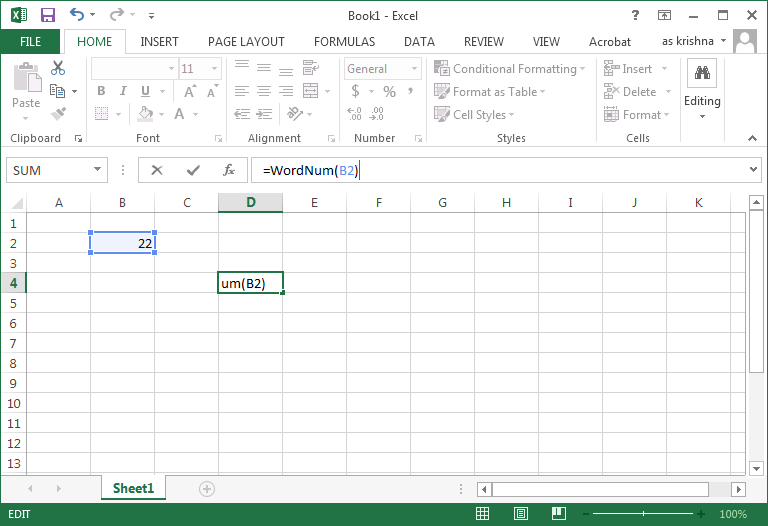Click the Save icon in quick access toolbar

coord(48,15)
